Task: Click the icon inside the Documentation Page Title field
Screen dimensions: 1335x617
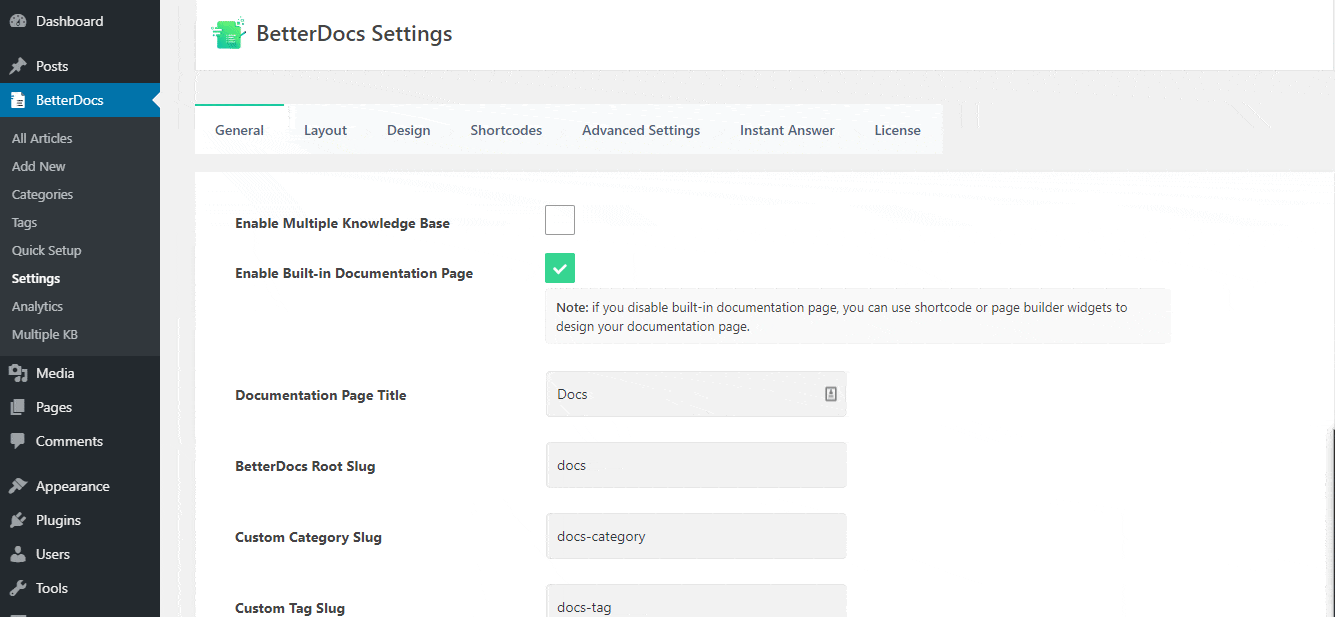Action: (829, 393)
